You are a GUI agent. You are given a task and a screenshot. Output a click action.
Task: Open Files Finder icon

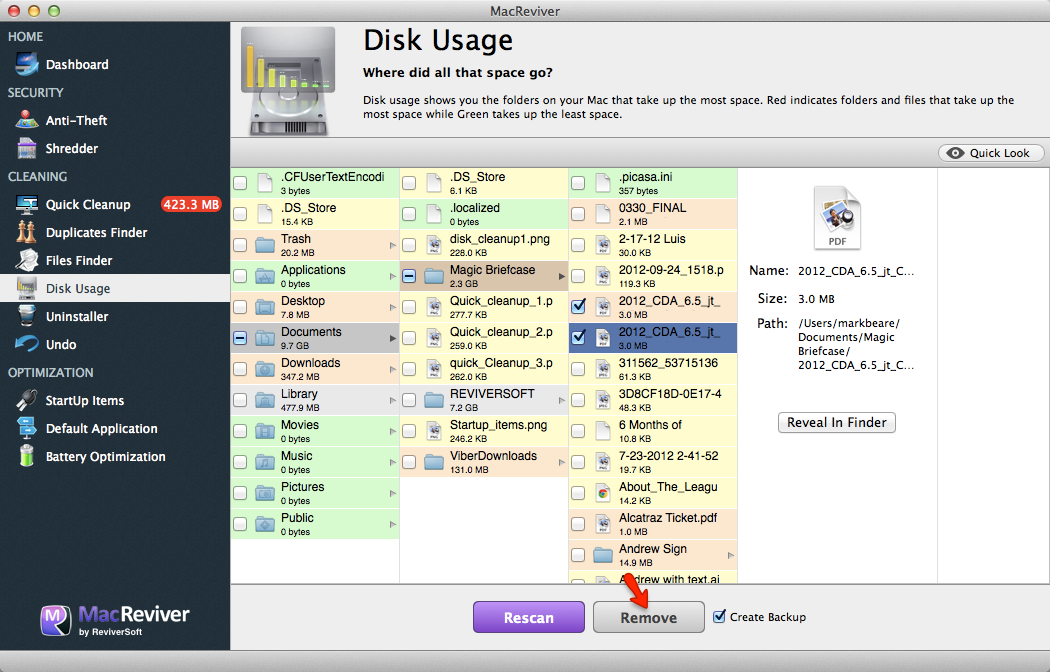click(27, 261)
